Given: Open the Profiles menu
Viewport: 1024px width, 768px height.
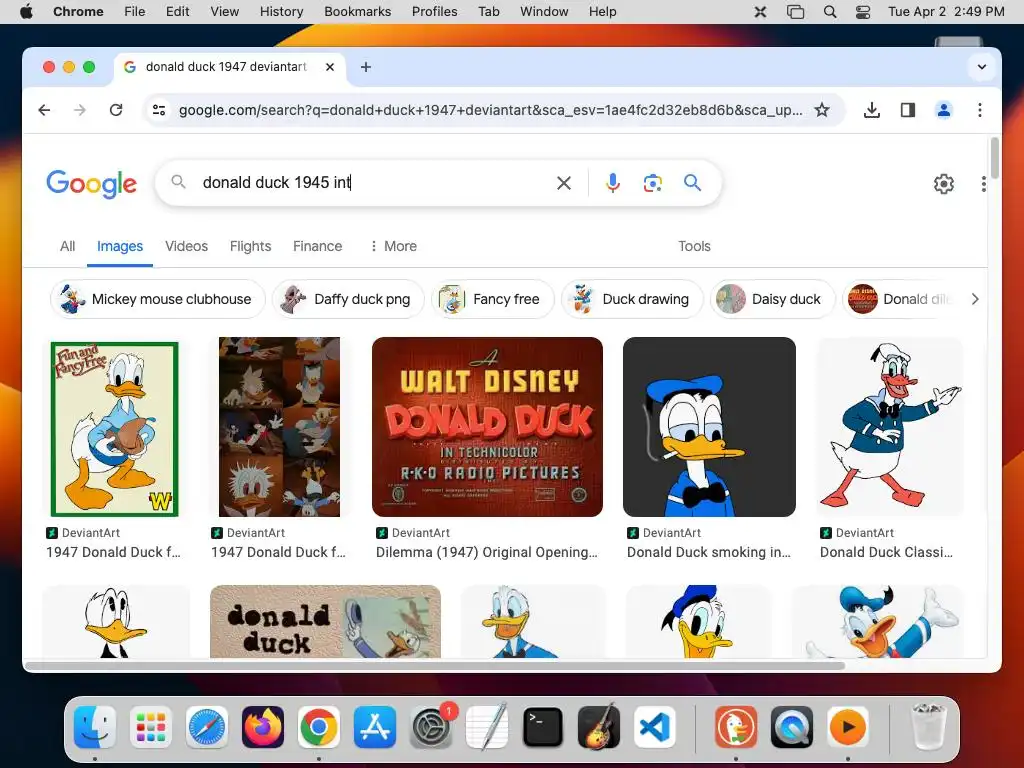Looking at the screenshot, I should click(434, 12).
